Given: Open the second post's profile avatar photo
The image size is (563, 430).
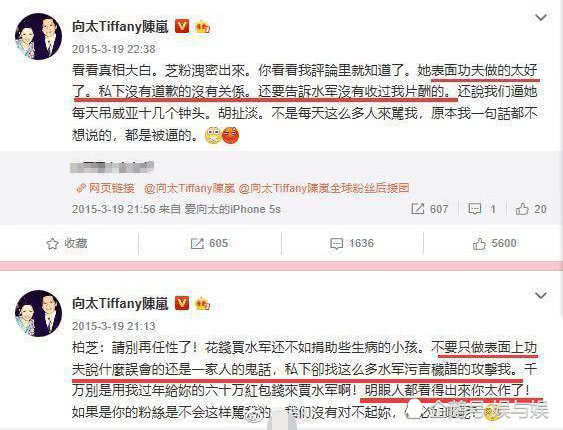Looking at the screenshot, I should click(38, 313).
